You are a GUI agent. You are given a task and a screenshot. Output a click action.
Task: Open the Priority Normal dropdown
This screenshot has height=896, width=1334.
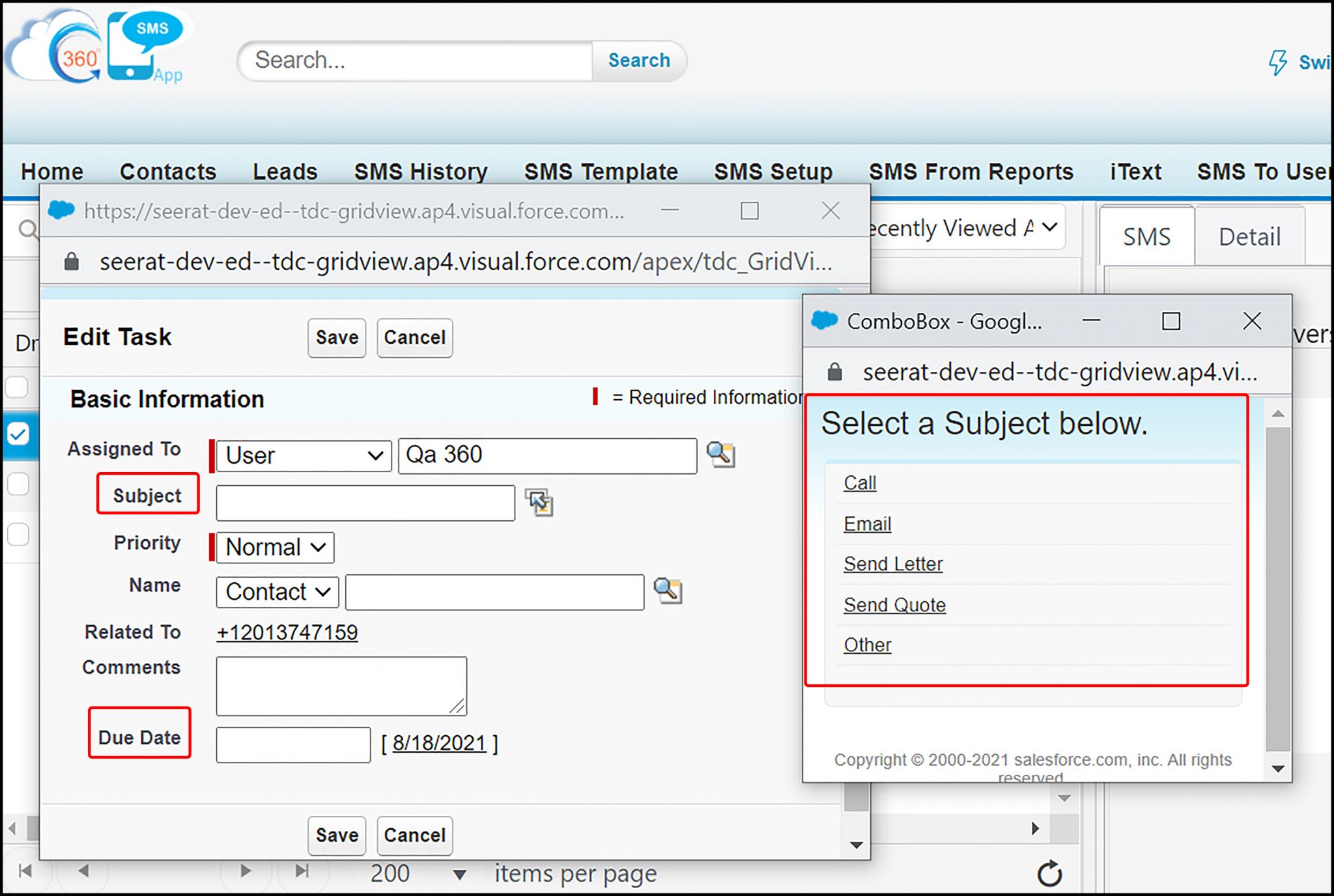click(276, 547)
